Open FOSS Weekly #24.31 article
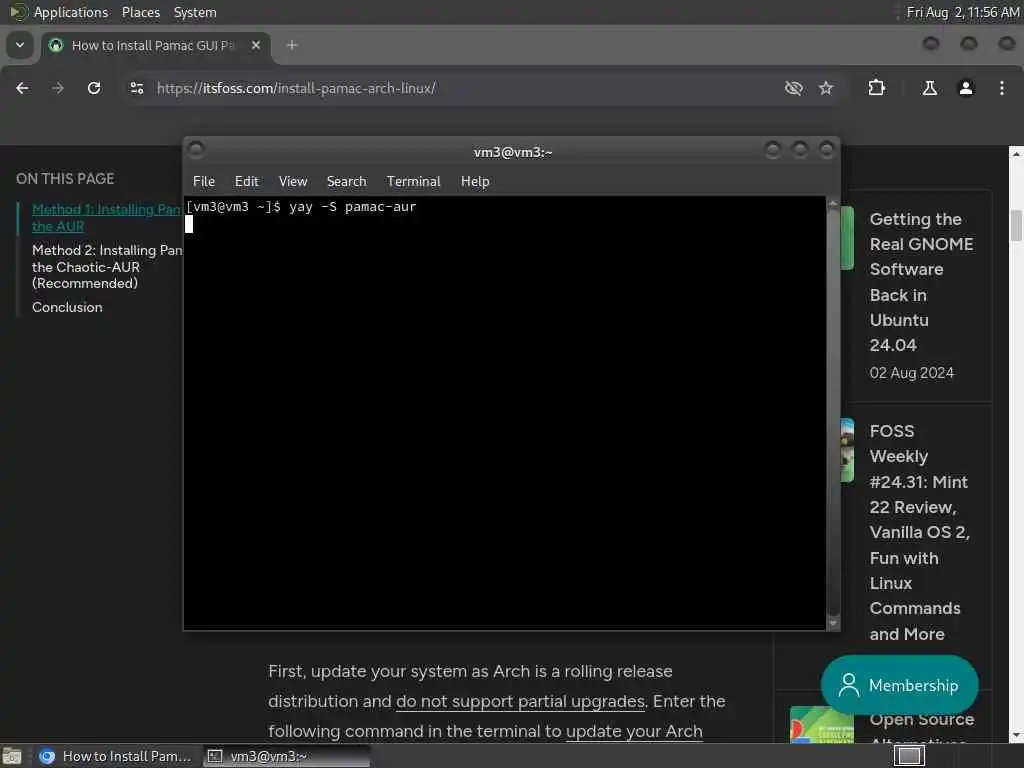This screenshot has width=1024, height=768. (919, 532)
